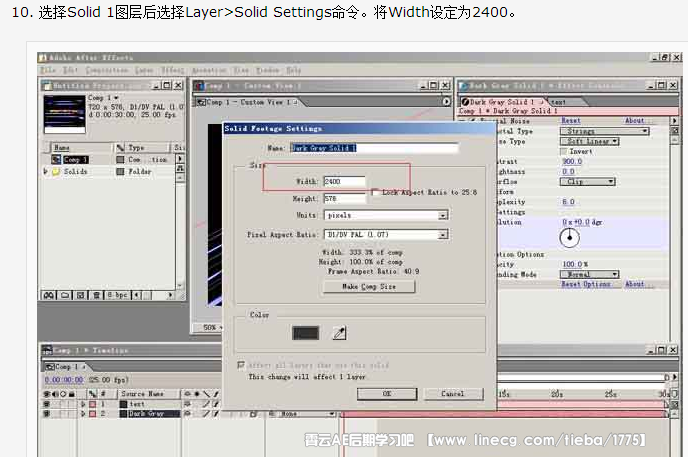This screenshot has width=688, height=457.
Task: Open the Units dropdown showing pixels
Action: pyautogui.click(x=386, y=215)
